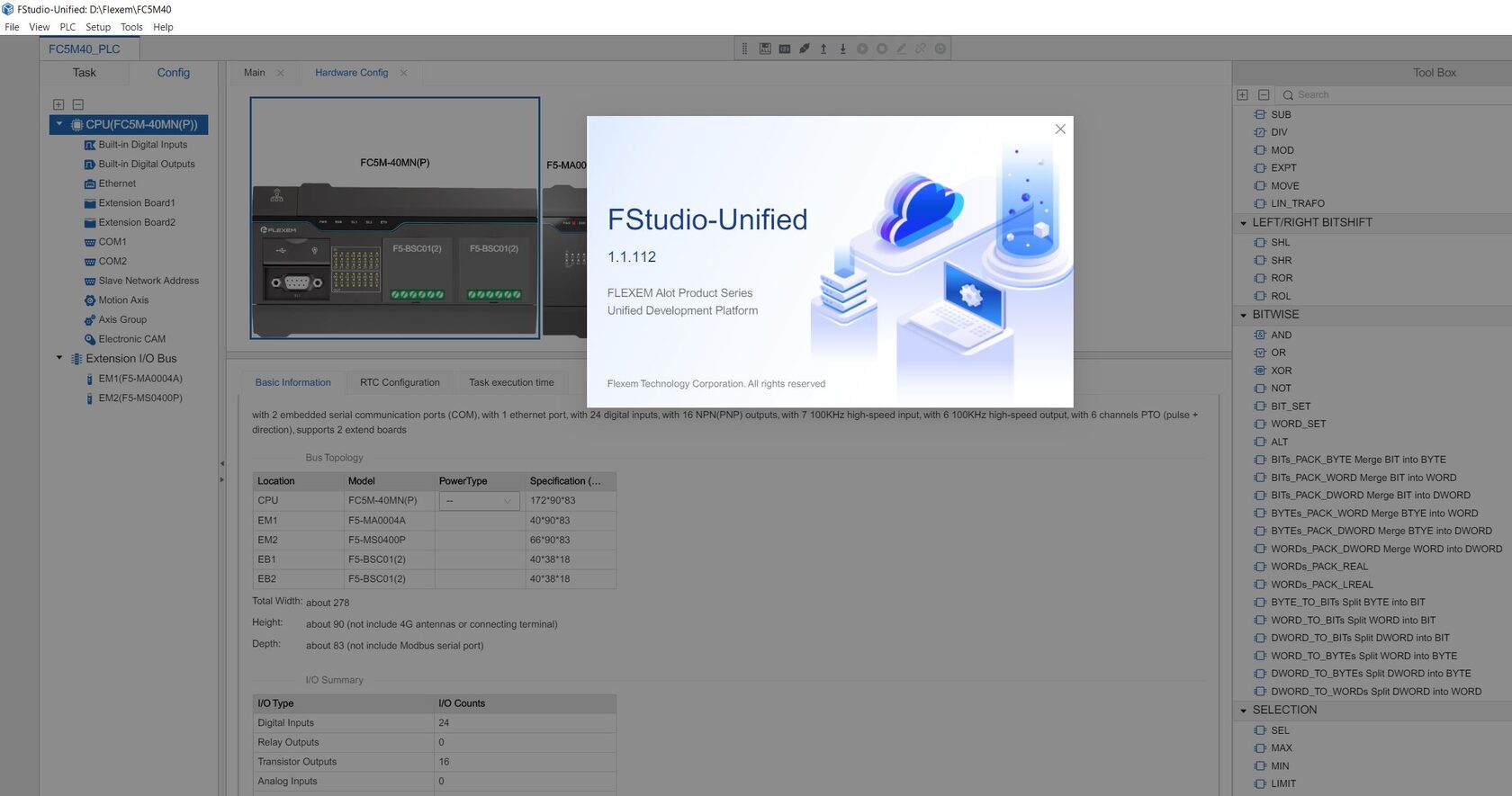Open the File menu
The height and width of the screenshot is (796, 1512).
12,27
